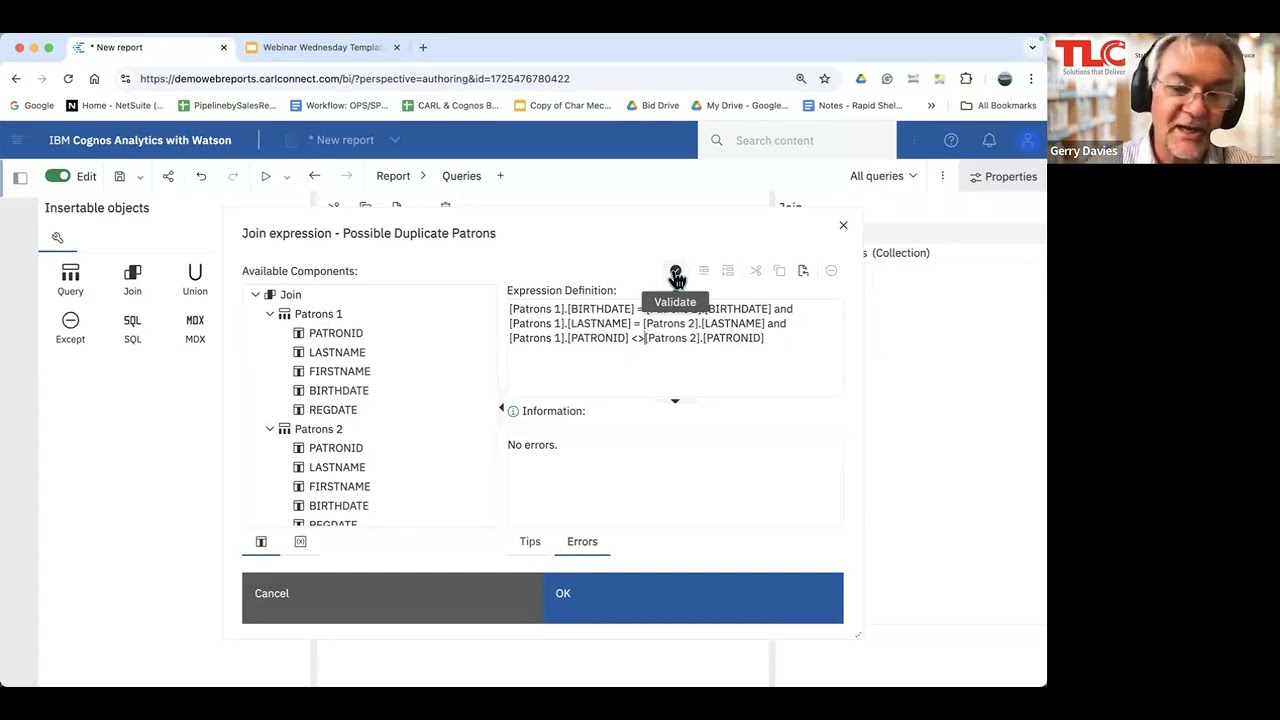Insert a Query object
Screen dimensions: 1280x720
tap(70, 280)
